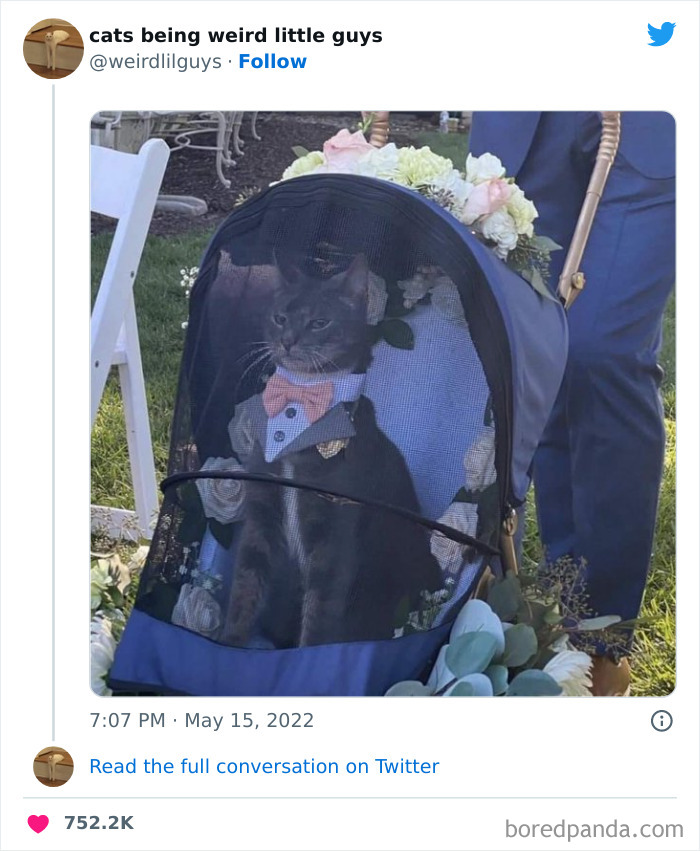
Task: Click the May 15, 2022 date
Action: click(249, 720)
